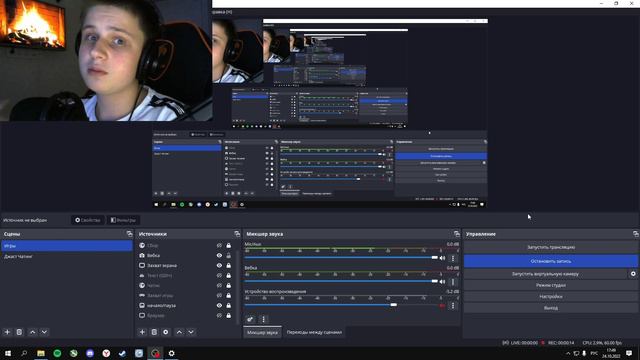This screenshot has width=640, height=360.
Task: Switch to Переходы между сценами tab
Action: [314, 332]
